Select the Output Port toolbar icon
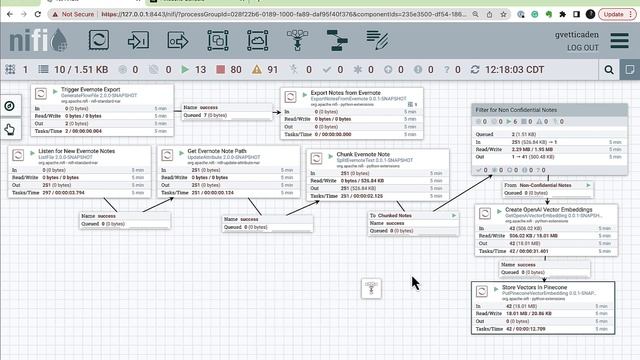This screenshot has height=360, width=640. (x=178, y=40)
